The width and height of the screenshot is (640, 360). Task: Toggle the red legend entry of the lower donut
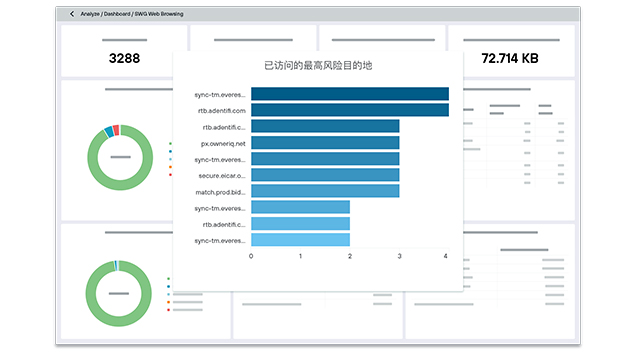[169, 310]
